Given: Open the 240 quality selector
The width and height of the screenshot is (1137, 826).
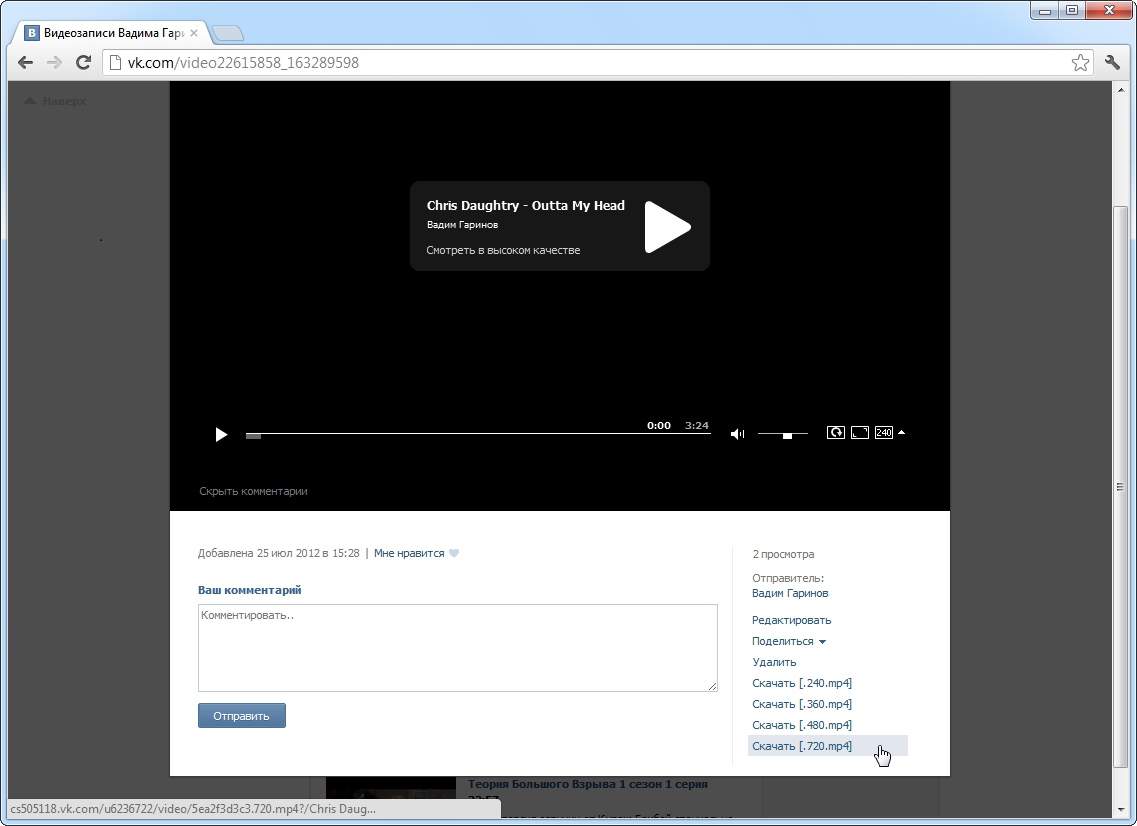Looking at the screenshot, I should tap(883, 432).
